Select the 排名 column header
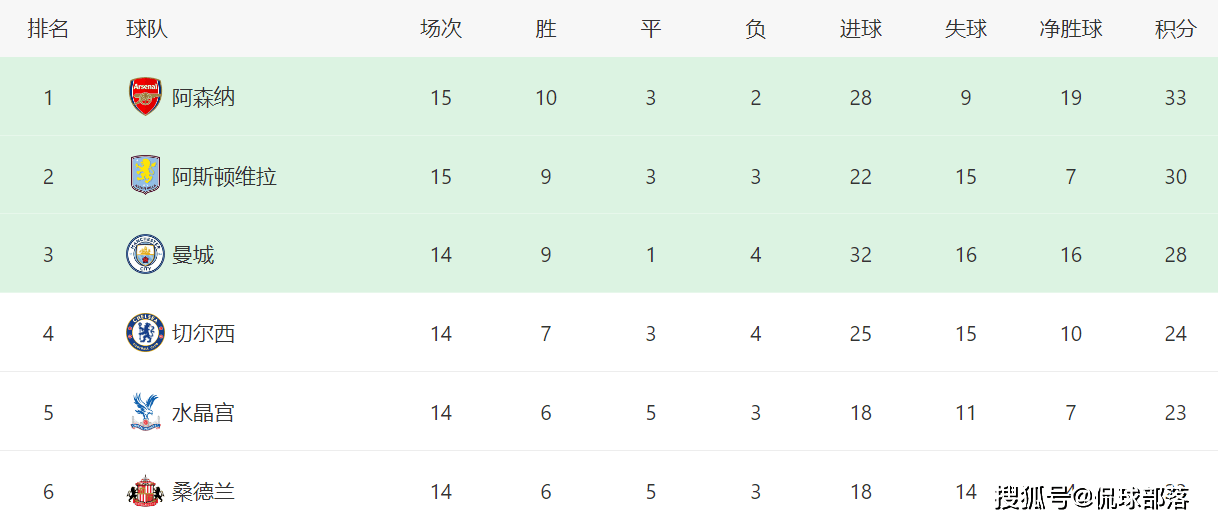1218x524 pixels. 48,29
